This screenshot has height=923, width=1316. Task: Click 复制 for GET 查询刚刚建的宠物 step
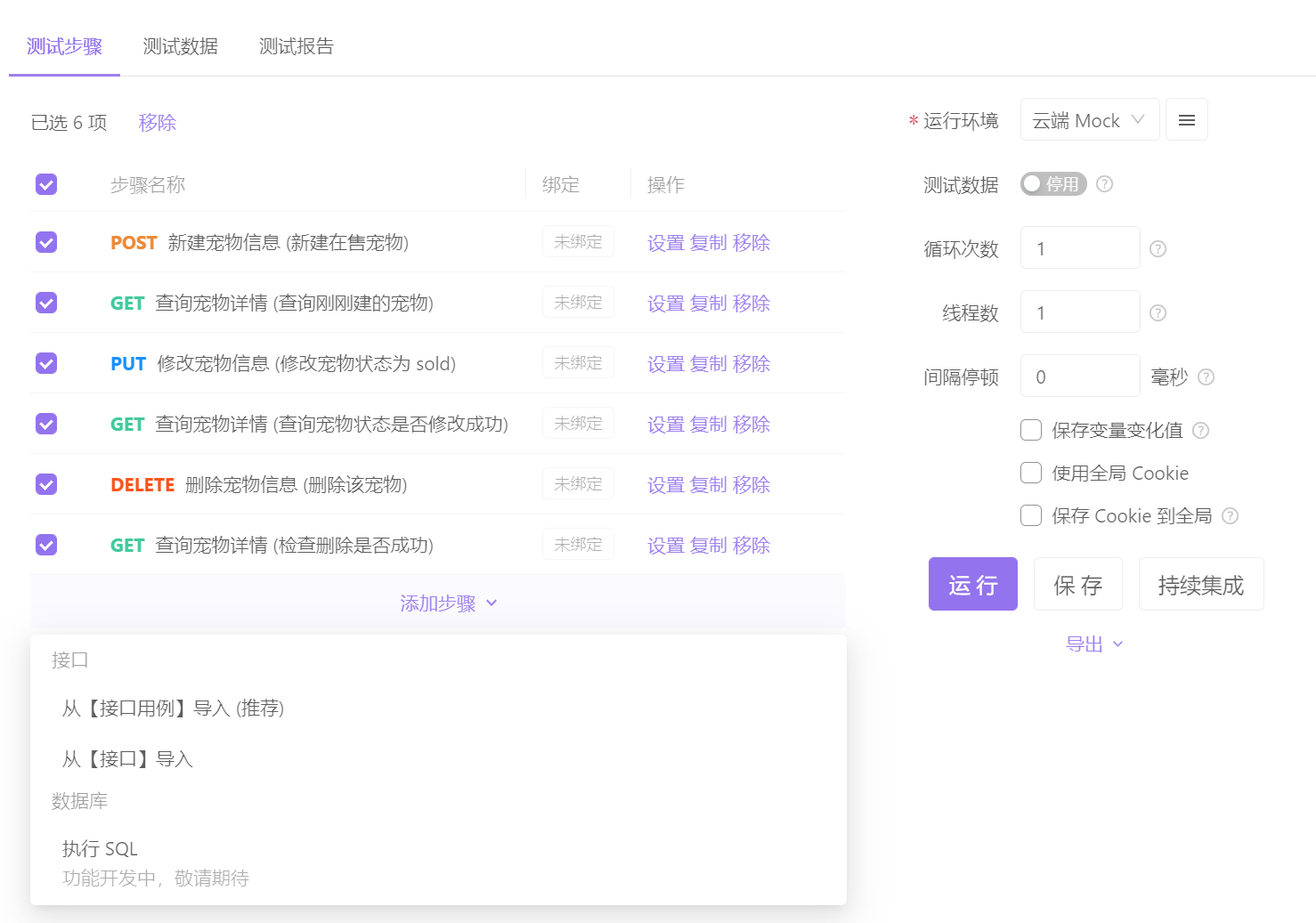point(709,304)
